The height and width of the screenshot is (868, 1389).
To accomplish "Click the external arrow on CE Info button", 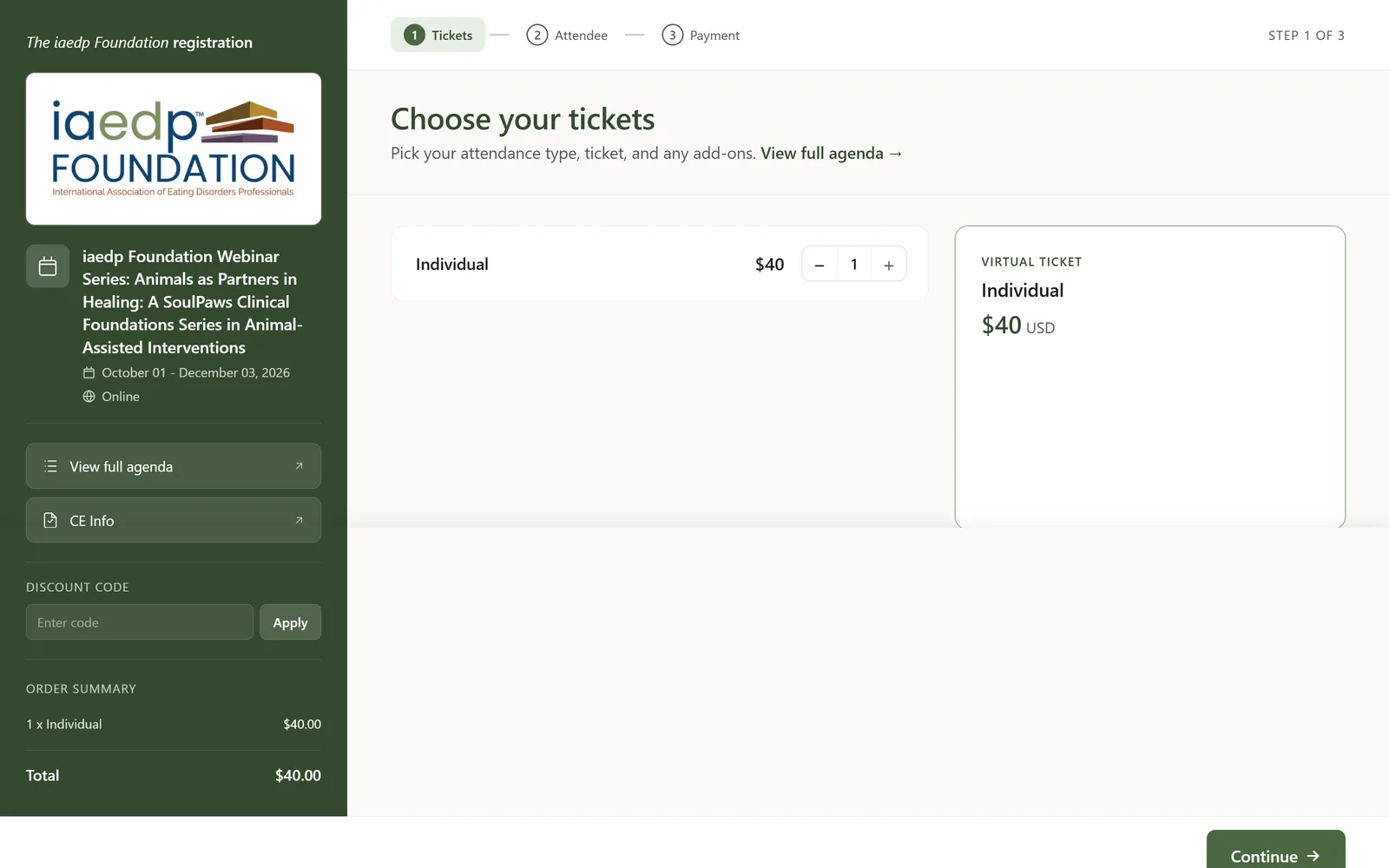I will coord(299,521).
